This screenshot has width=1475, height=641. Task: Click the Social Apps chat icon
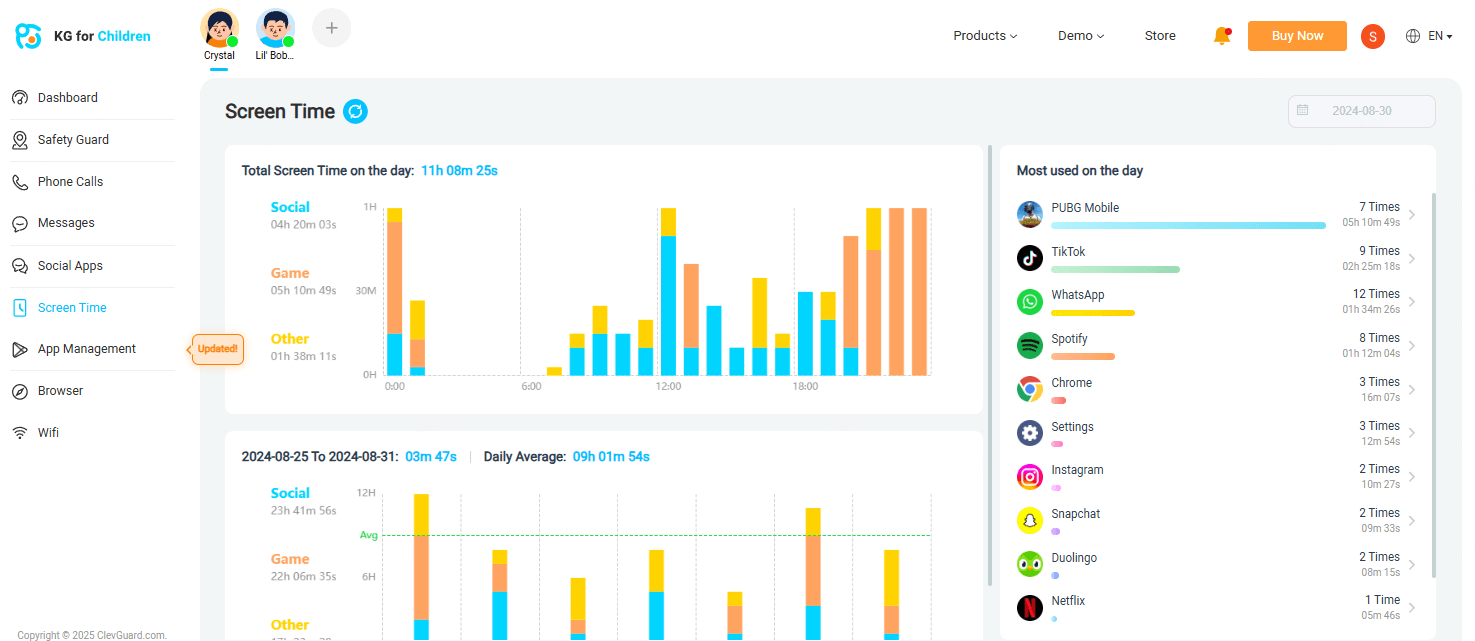click(19, 266)
